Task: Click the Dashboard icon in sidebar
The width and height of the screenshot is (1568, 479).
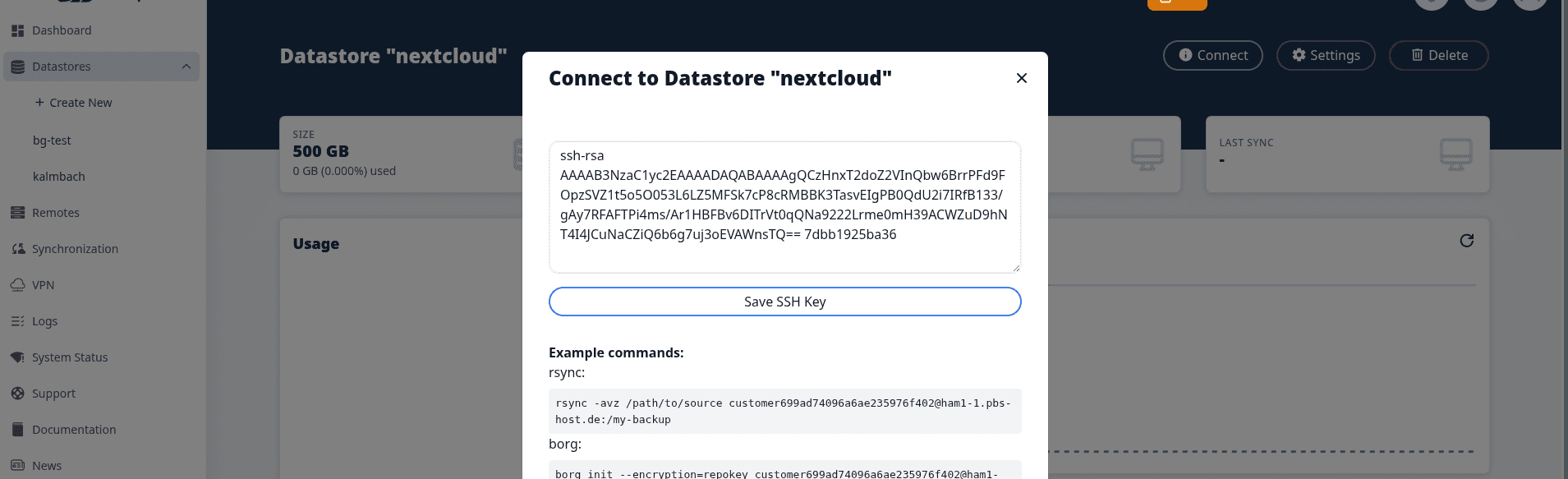Action: pyautogui.click(x=17, y=30)
